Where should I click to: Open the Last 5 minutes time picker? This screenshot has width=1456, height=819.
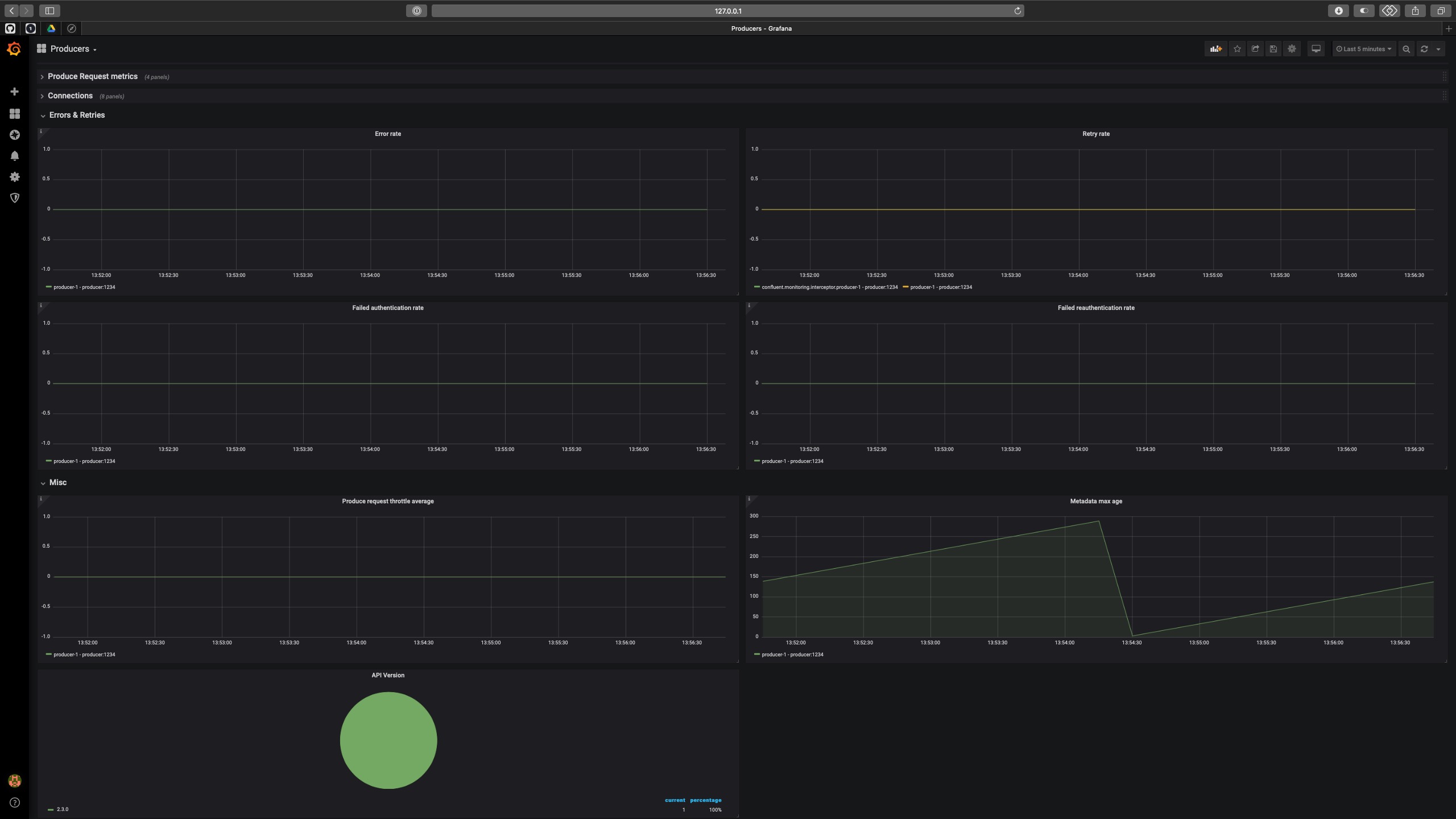pos(1363,49)
